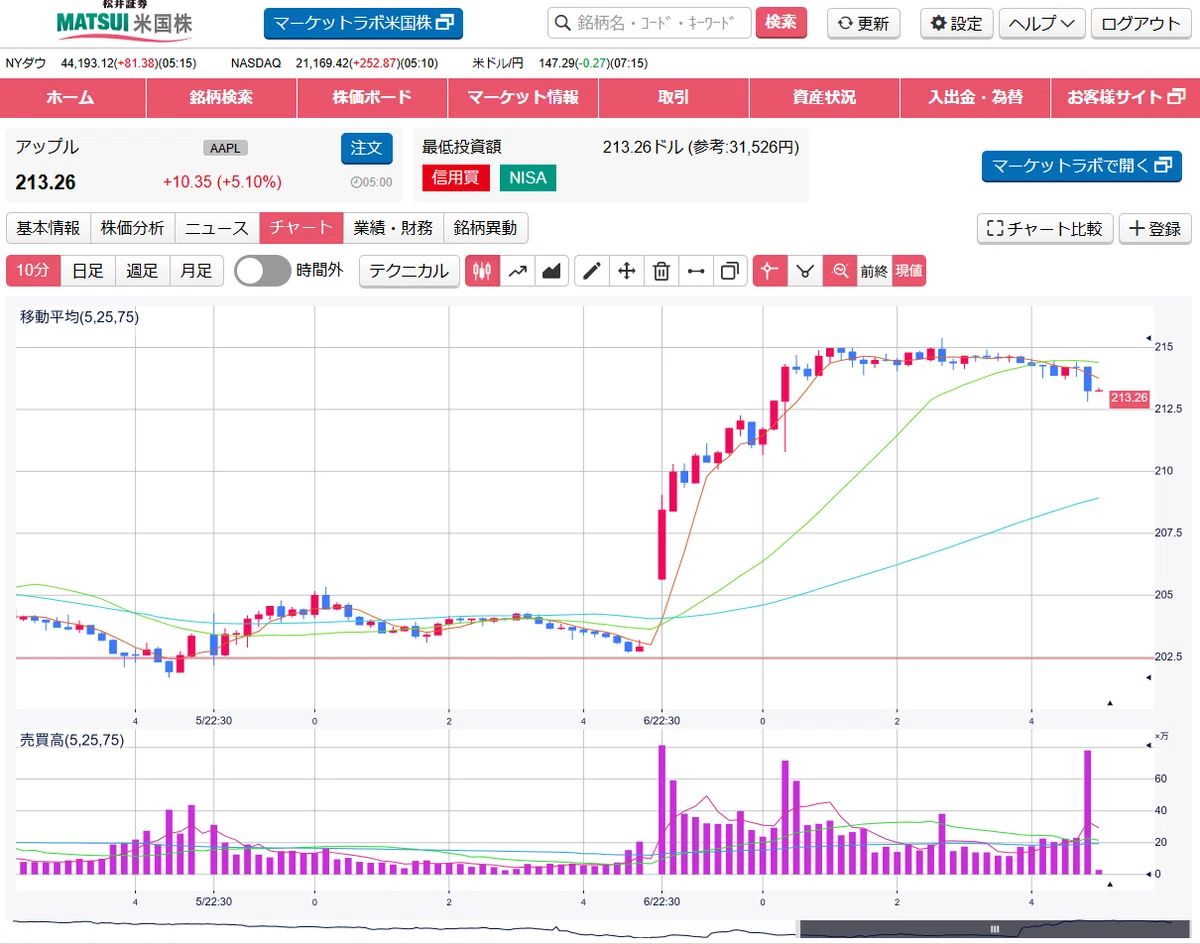Open お客様サイト in new window

pyautogui.click(x=1125, y=98)
